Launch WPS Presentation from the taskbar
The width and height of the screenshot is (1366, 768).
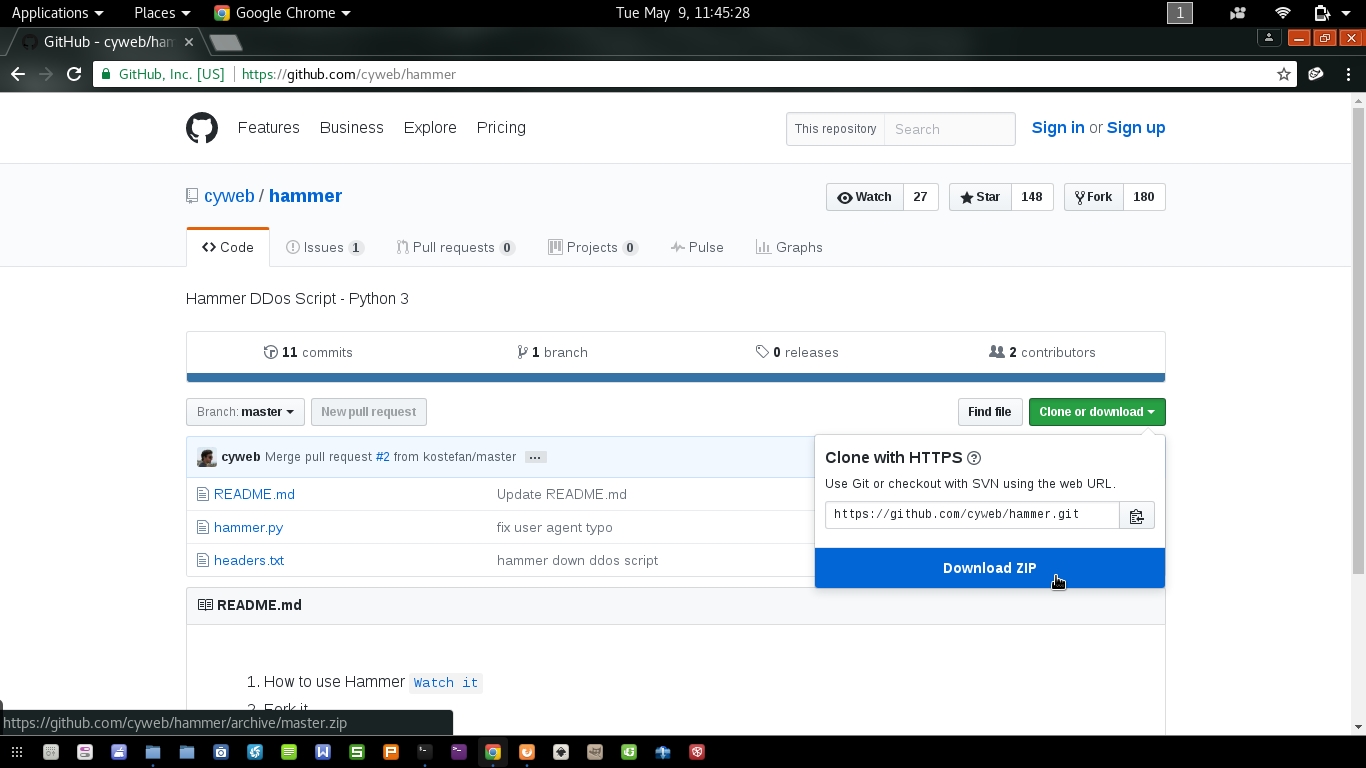(x=391, y=752)
